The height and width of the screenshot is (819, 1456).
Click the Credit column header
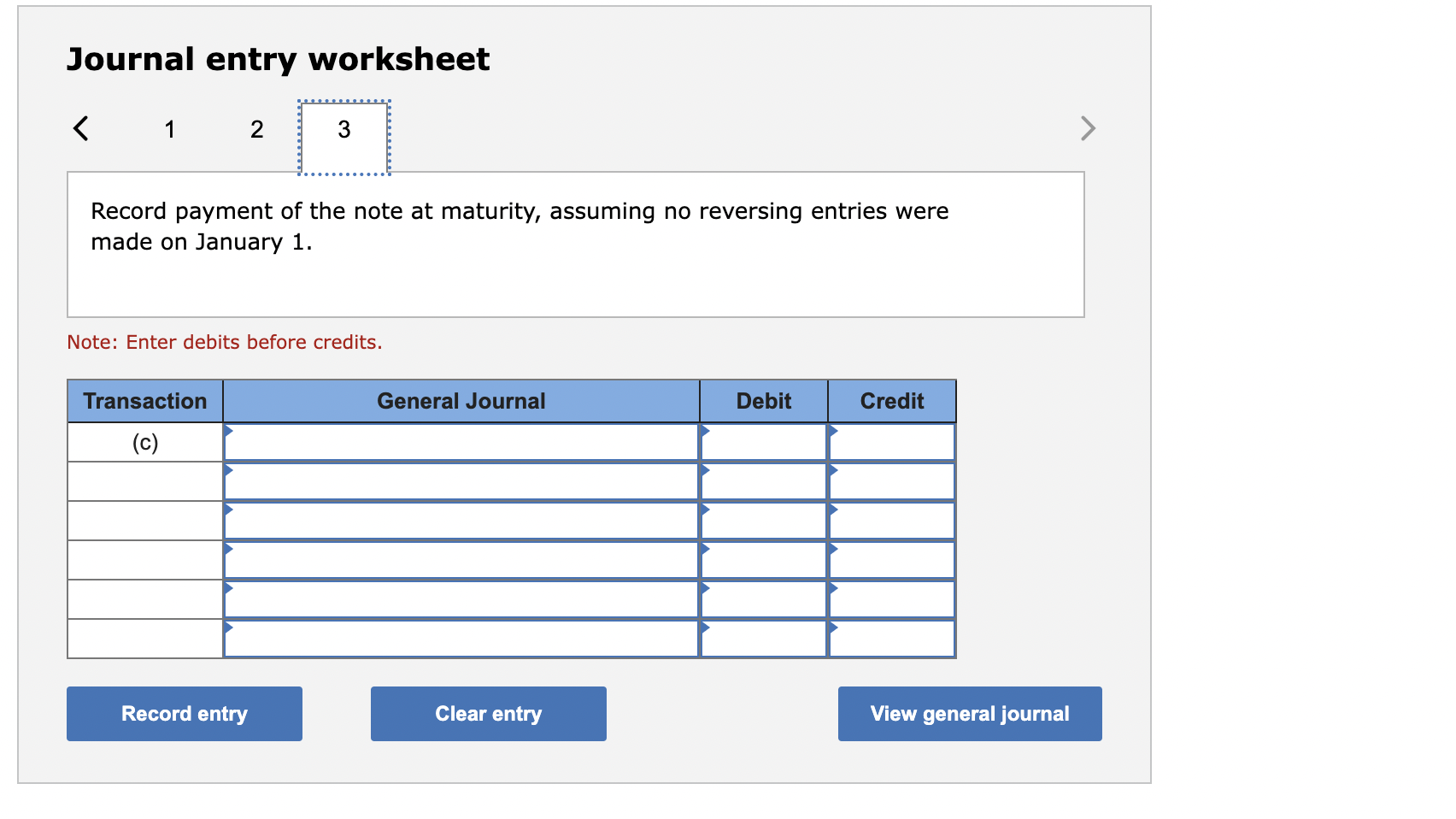[x=892, y=401]
